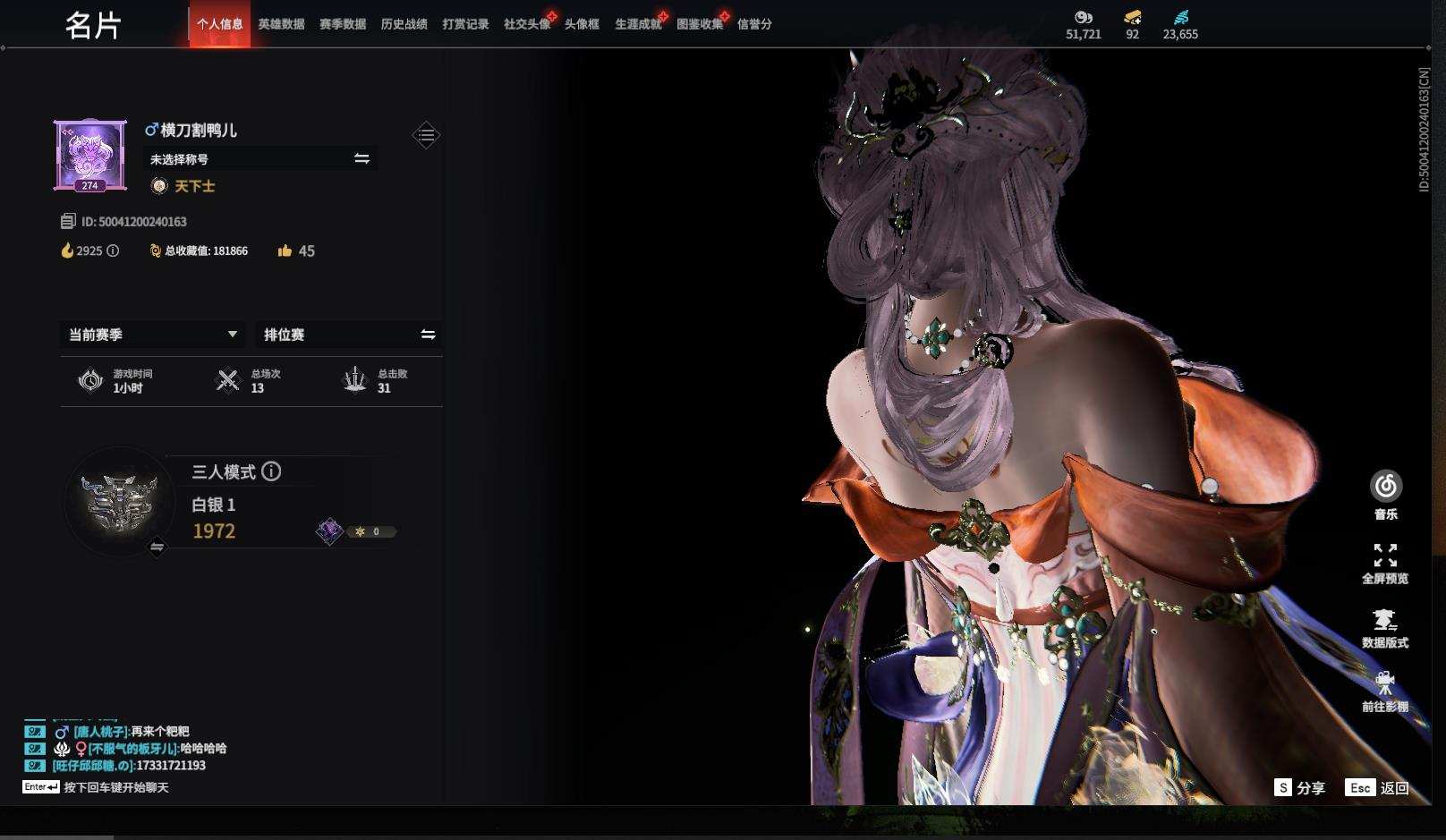Click the ID text 50041200240163 under the avatar
The image size is (1446, 840).
click(x=134, y=221)
